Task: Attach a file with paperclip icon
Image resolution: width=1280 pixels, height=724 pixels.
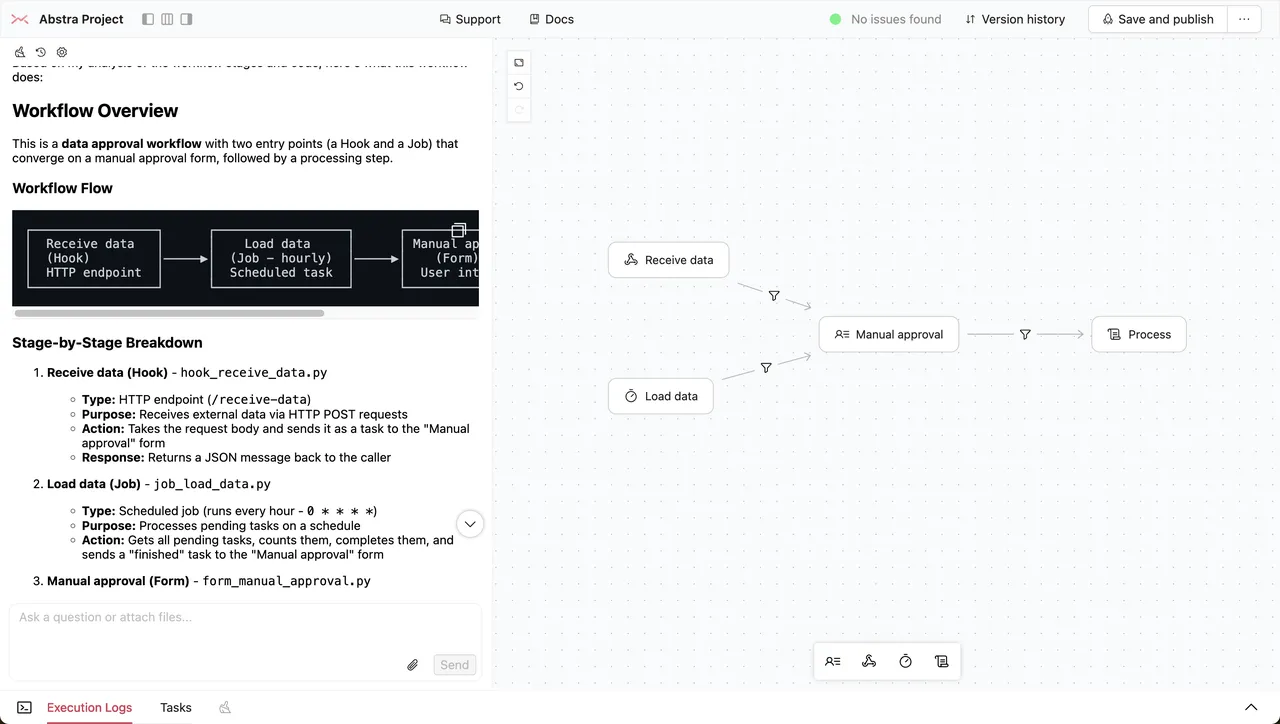Action: coord(412,665)
